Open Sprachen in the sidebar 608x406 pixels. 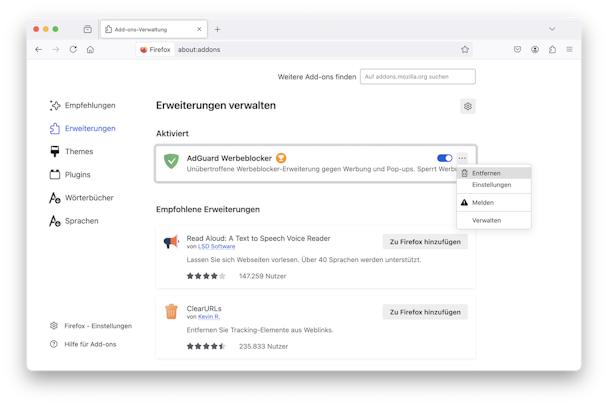(x=74, y=221)
